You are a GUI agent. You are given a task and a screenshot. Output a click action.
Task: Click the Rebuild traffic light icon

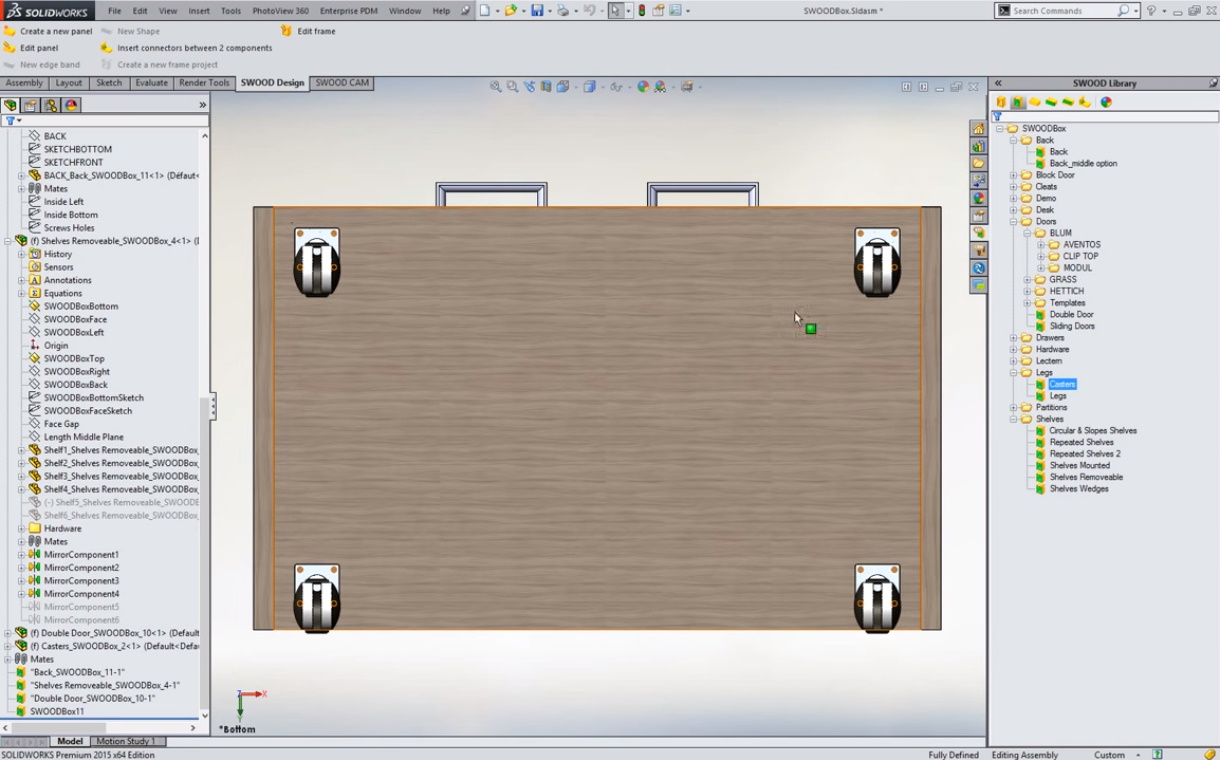point(642,11)
